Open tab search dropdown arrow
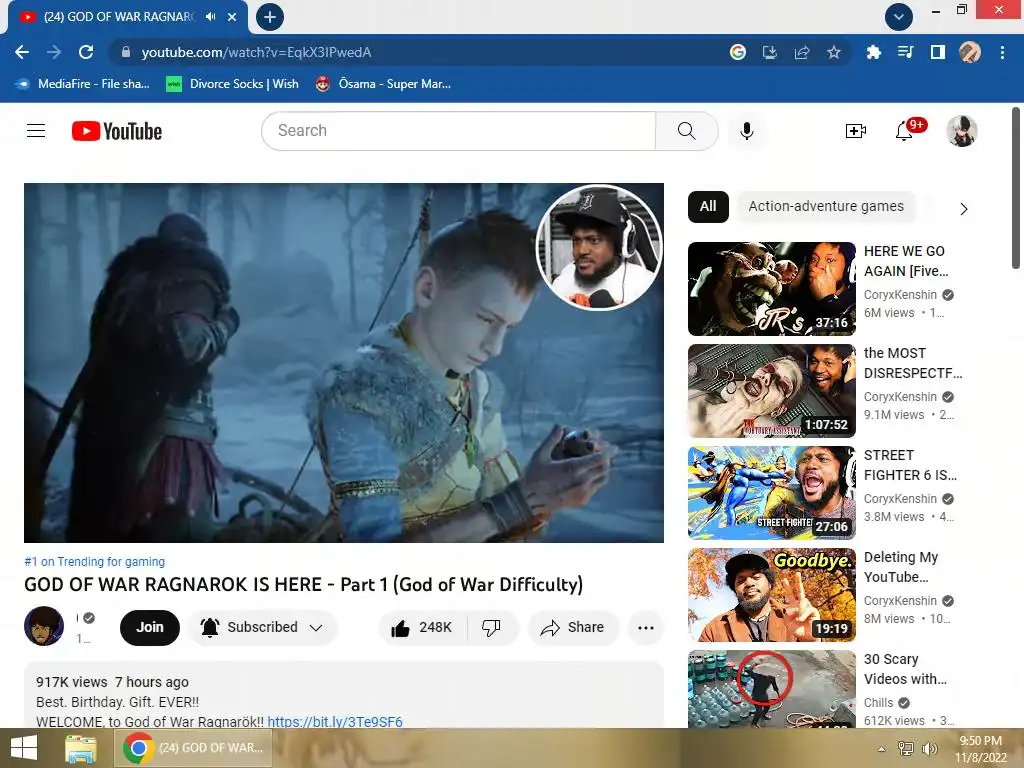1024x768 pixels. 899,17
